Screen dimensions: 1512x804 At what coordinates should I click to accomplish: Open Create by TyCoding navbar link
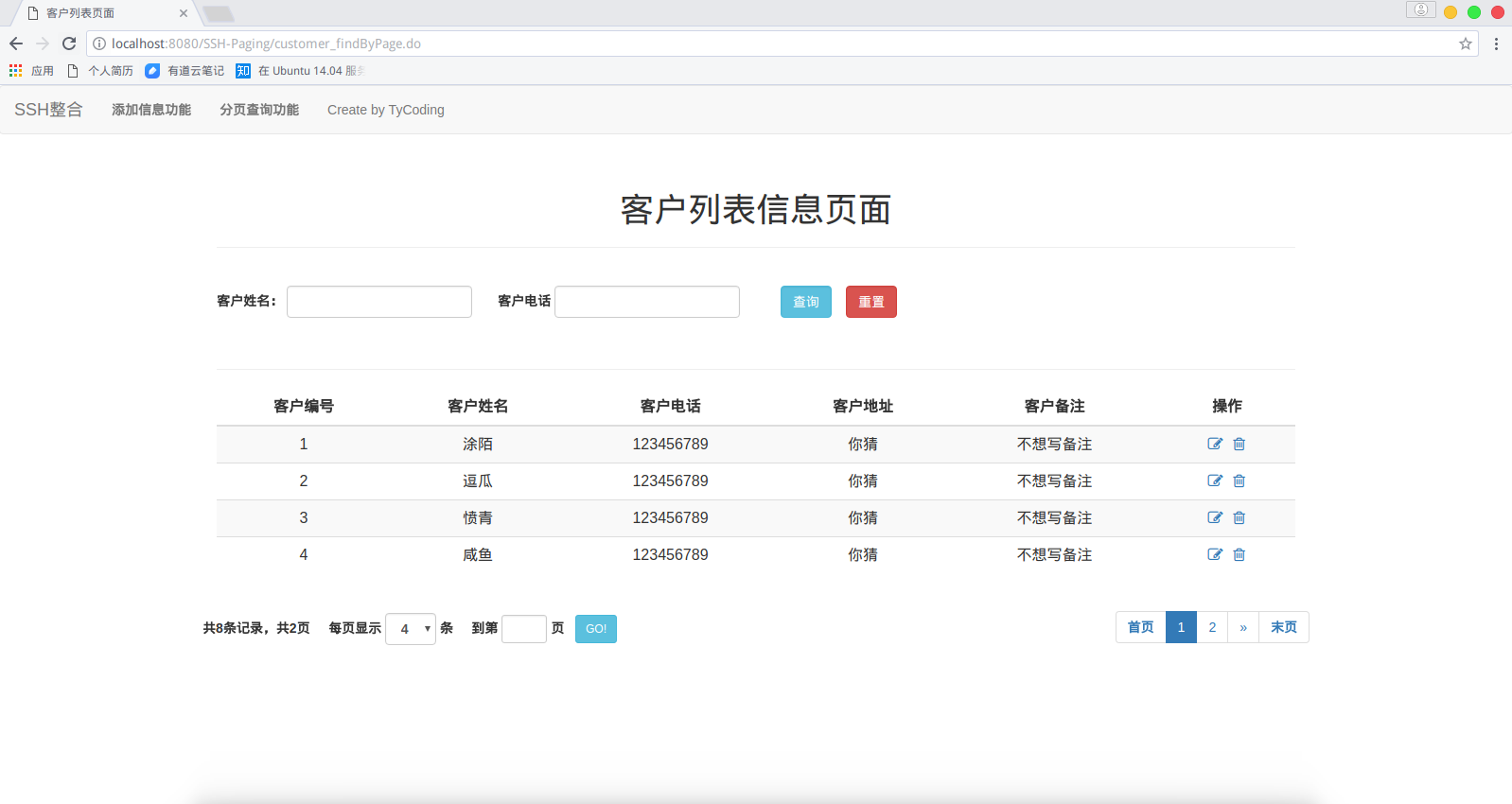pyautogui.click(x=386, y=110)
